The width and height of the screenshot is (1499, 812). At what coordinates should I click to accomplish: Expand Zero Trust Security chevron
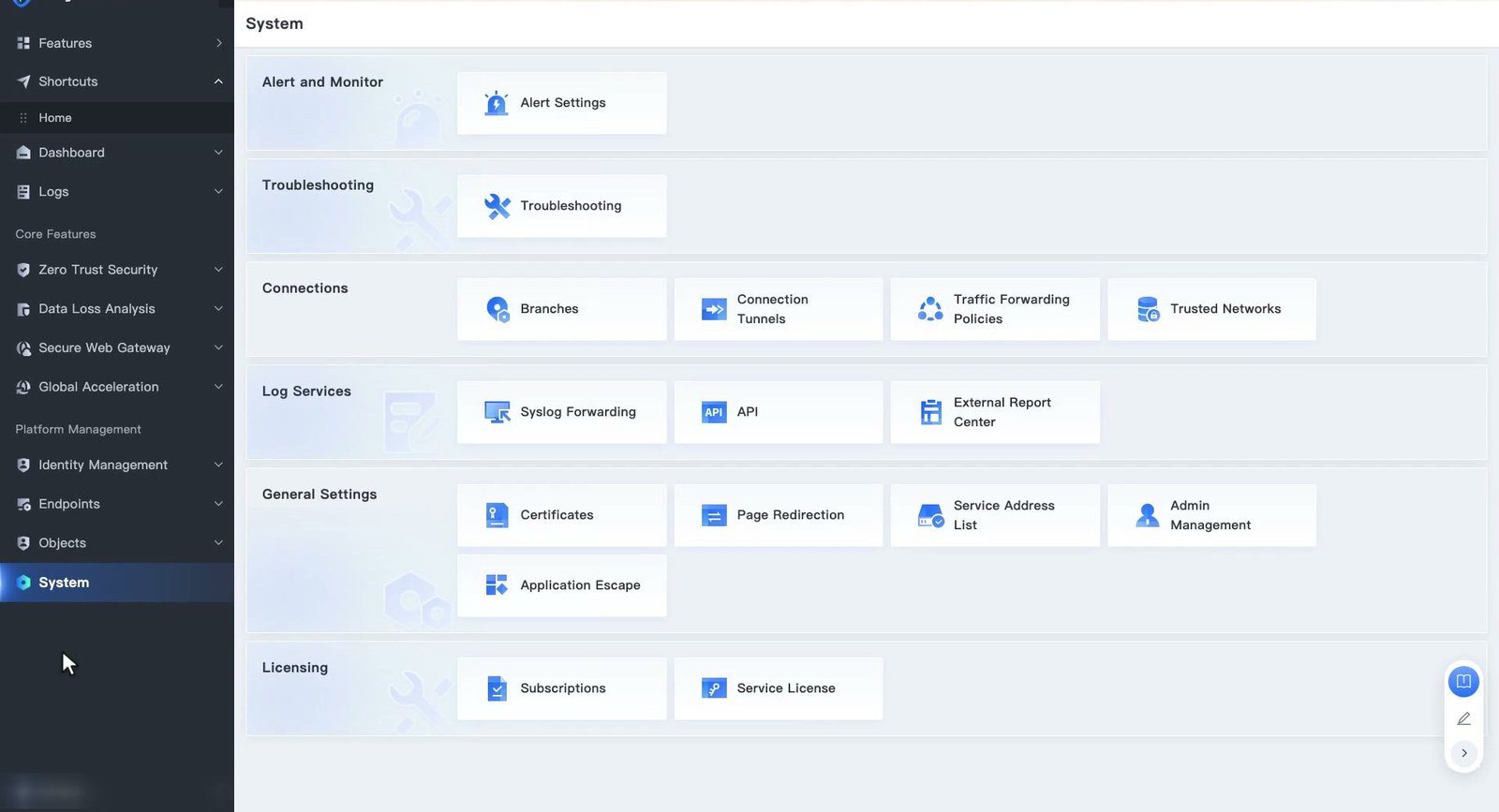218,270
